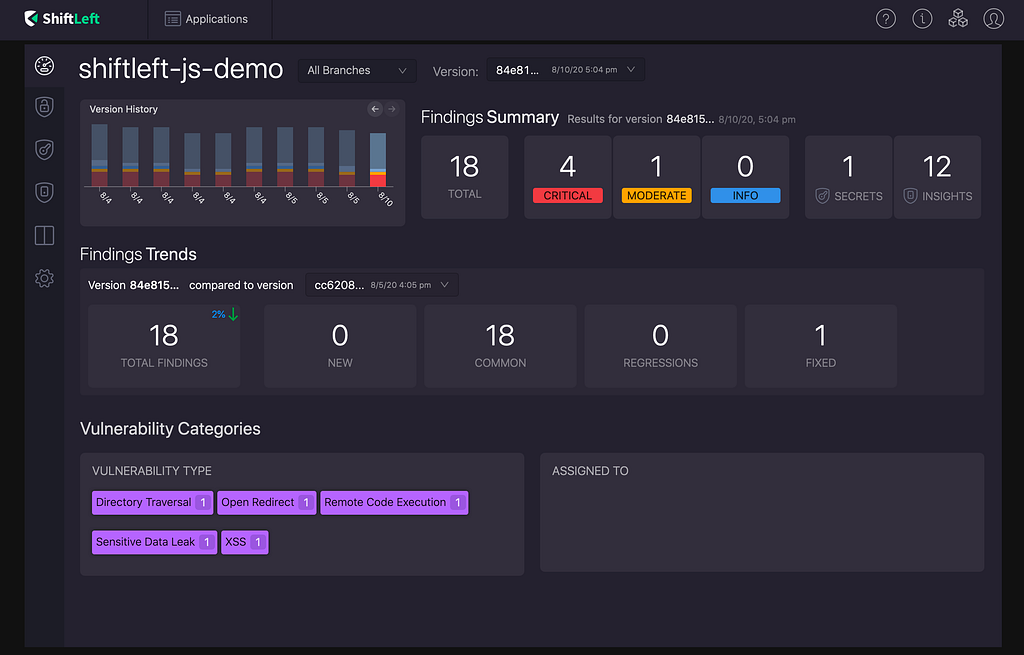Open the 12 INSIGHTS card

[x=937, y=177]
